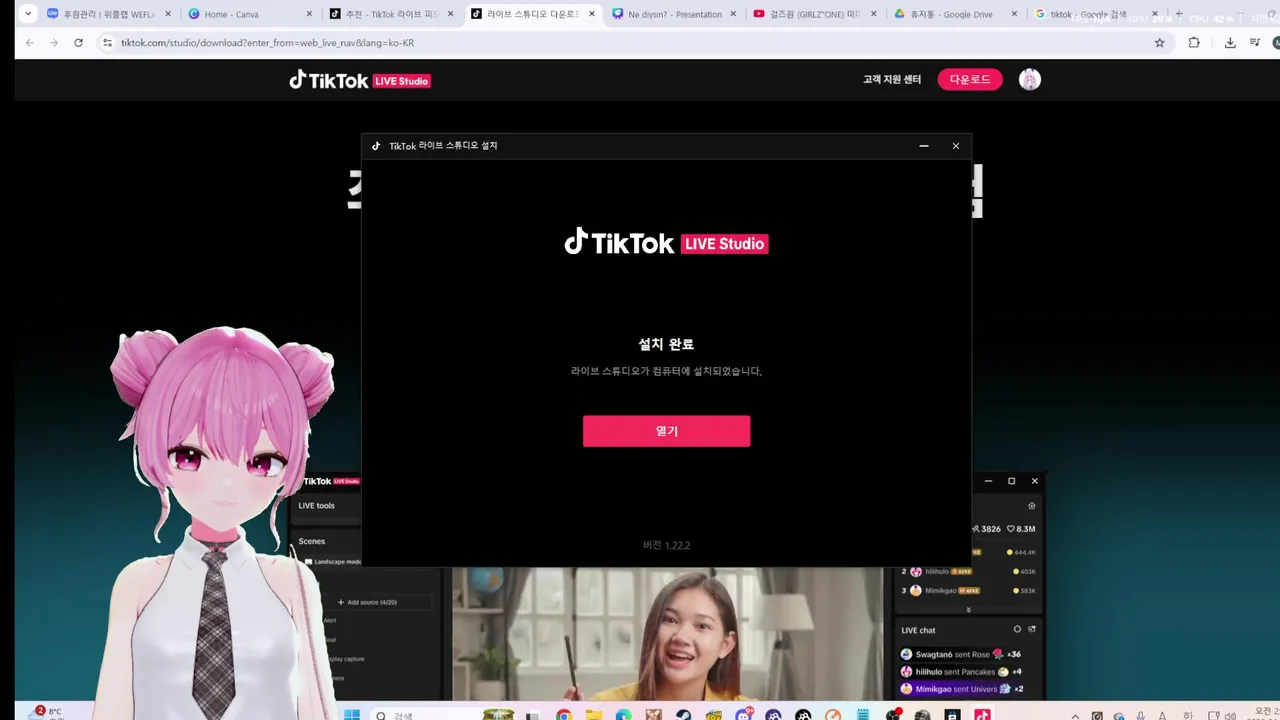Viewport: 1280px width, 720px height.
Task: Click the Scenes label in preview
Action: (x=312, y=541)
